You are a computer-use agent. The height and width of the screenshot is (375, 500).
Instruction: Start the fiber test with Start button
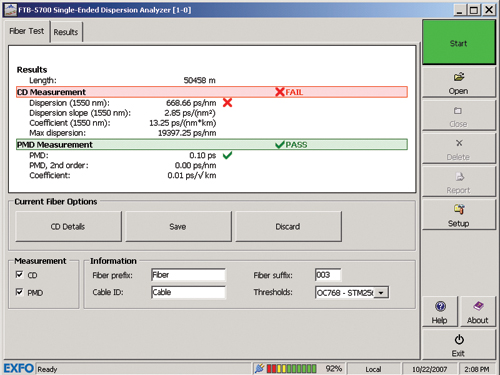pyautogui.click(x=459, y=42)
